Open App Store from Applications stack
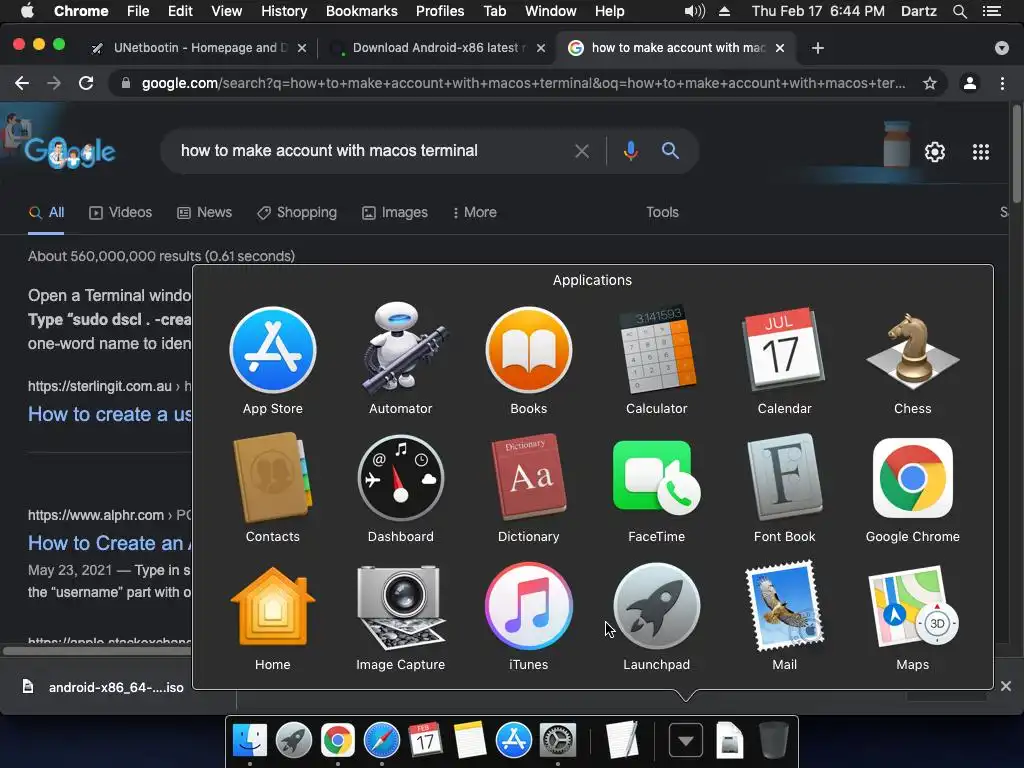 (272, 351)
